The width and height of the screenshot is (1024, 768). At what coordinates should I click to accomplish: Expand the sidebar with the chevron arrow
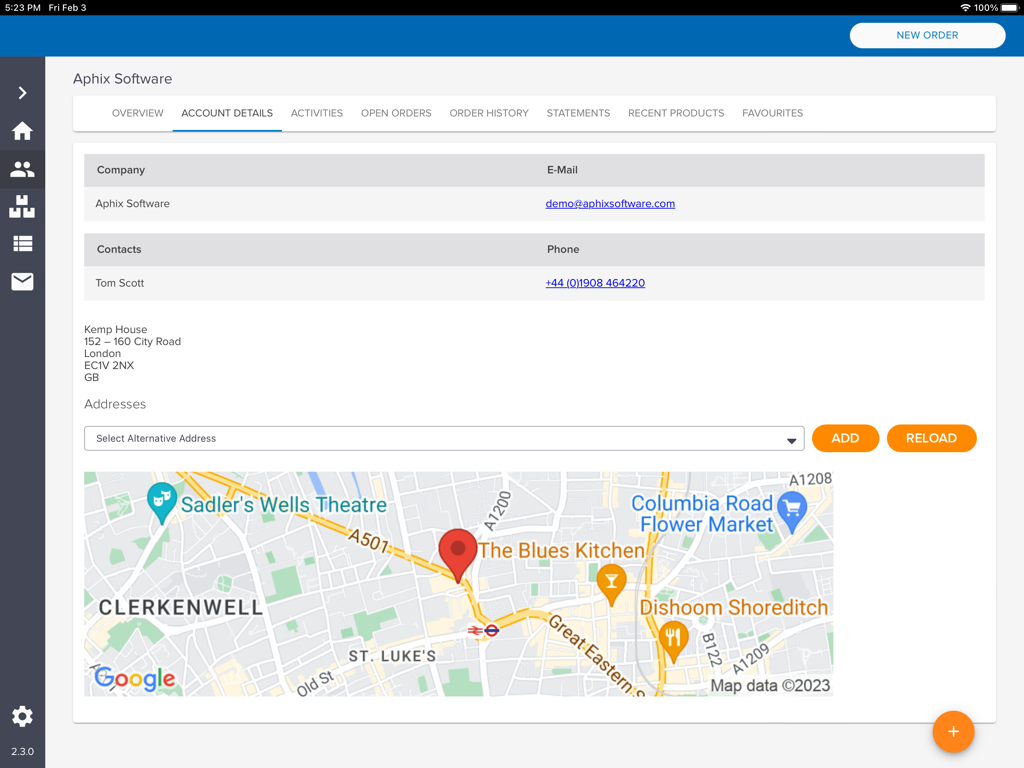click(22, 92)
